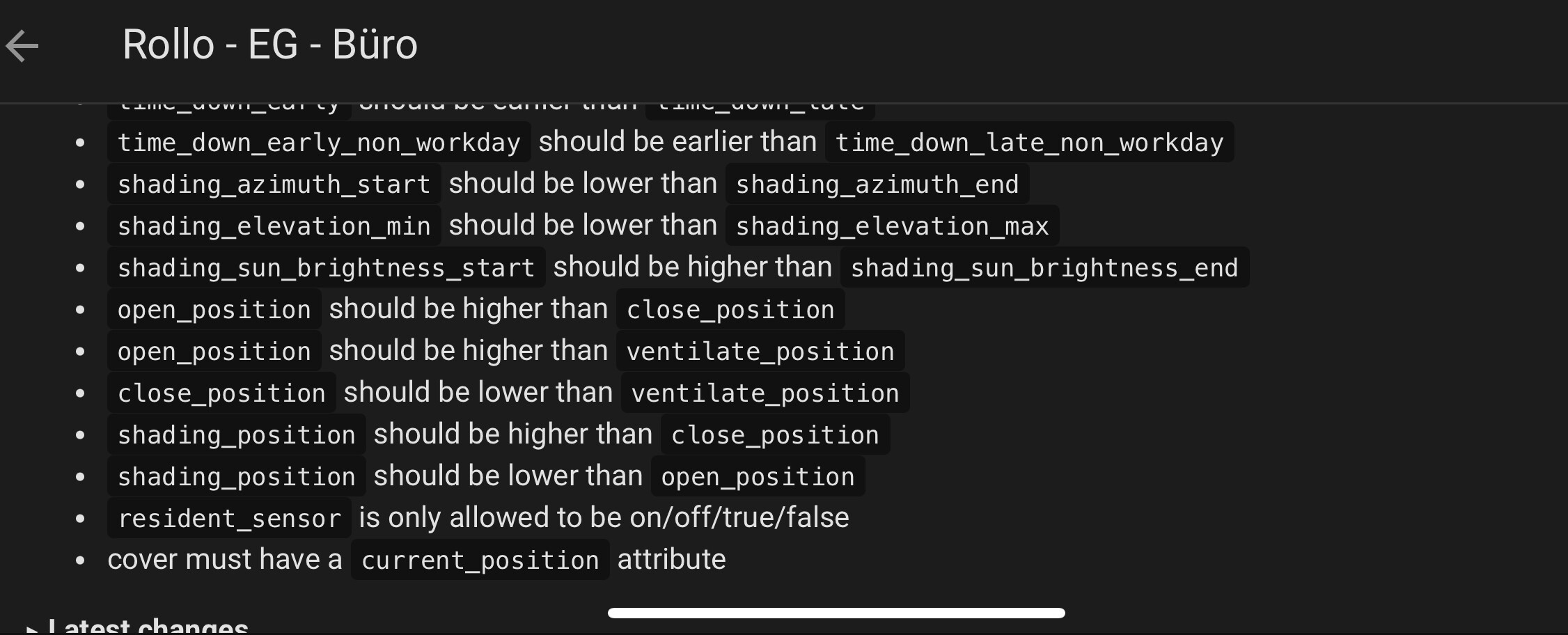Image resolution: width=1568 pixels, height=635 pixels.
Task: Click the Rollo - EG - Büro title
Action: (269, 45)
